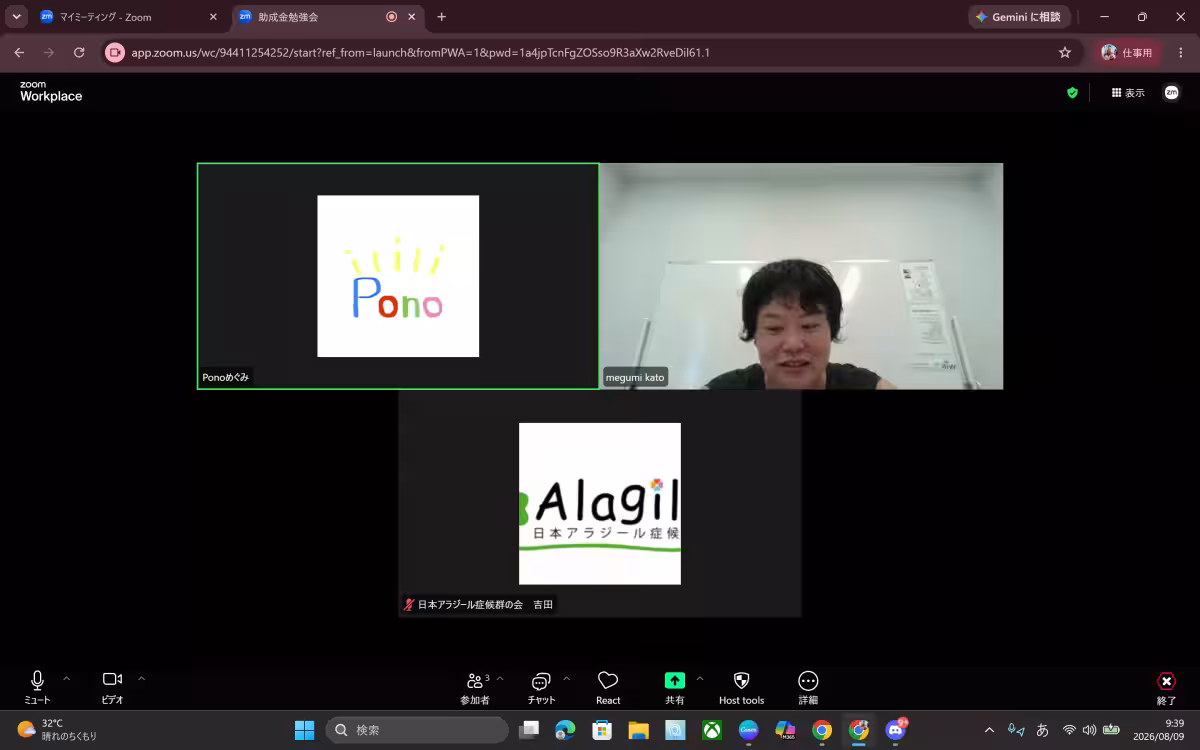Open File Explorer from the taskbar
Screen dimensions: 1200x750
coord(638,730)
